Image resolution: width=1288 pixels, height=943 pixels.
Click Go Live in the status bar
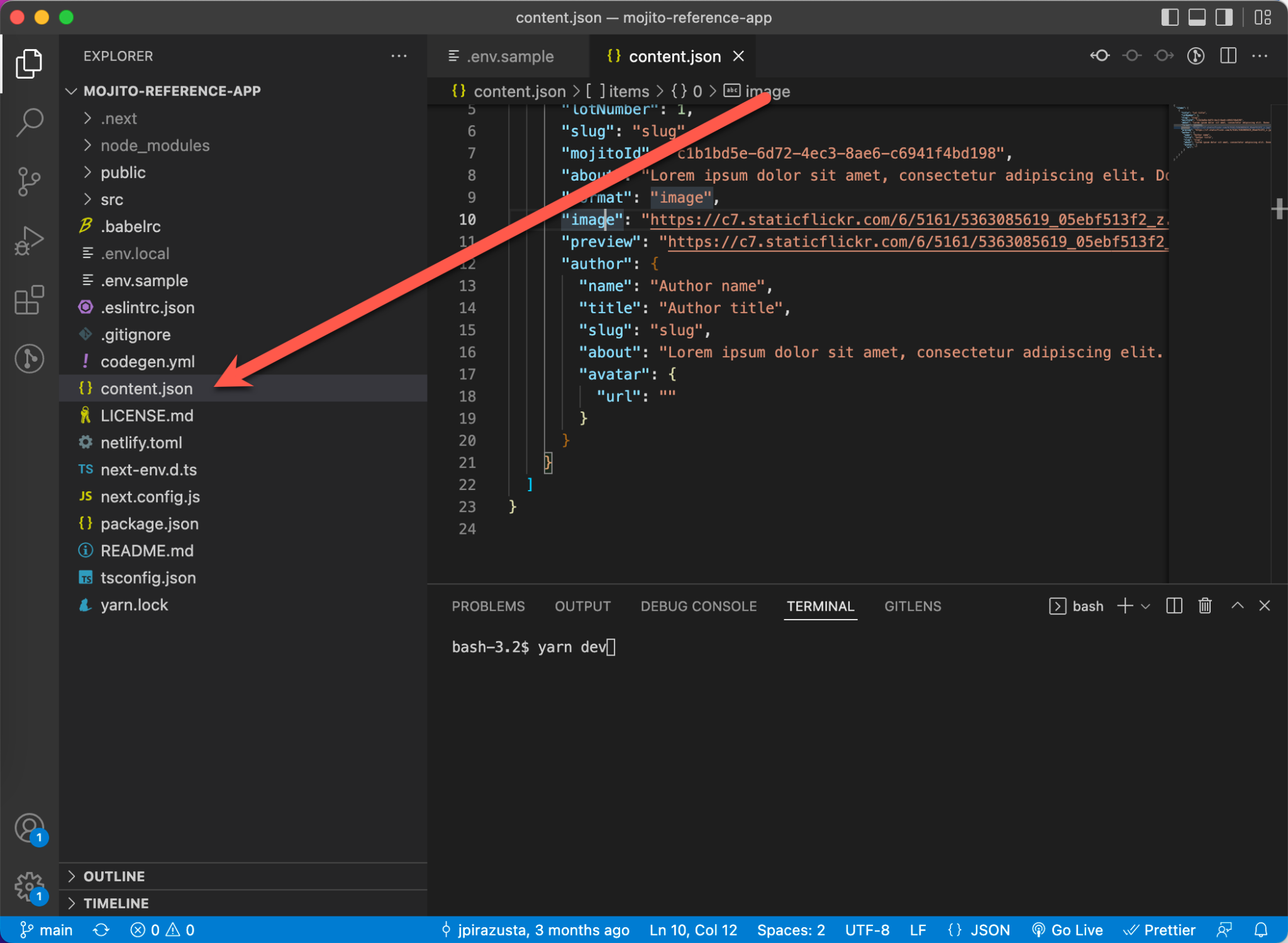pos(1068,930)
